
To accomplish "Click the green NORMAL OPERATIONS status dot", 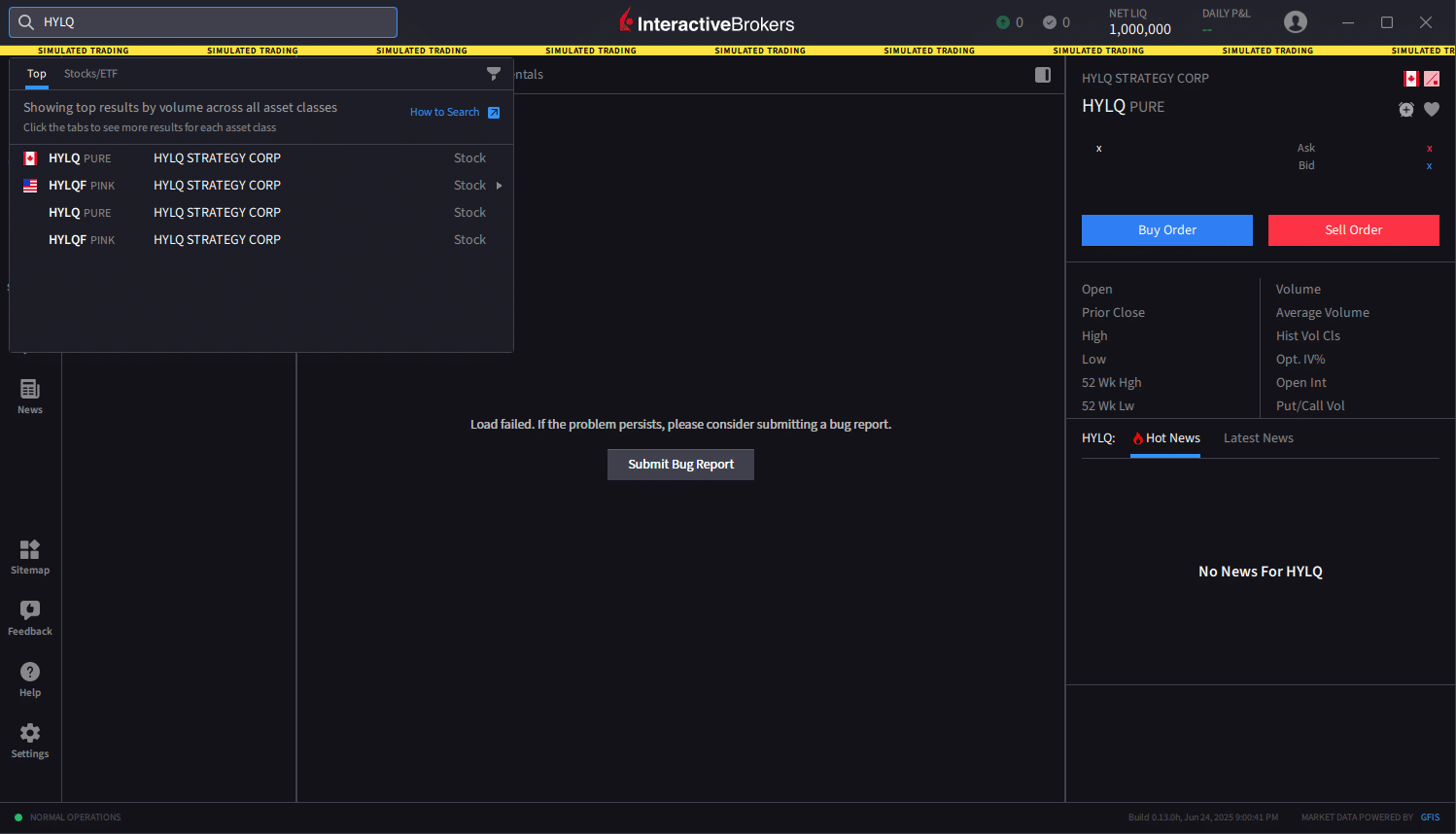I will (x=18, y=817).
